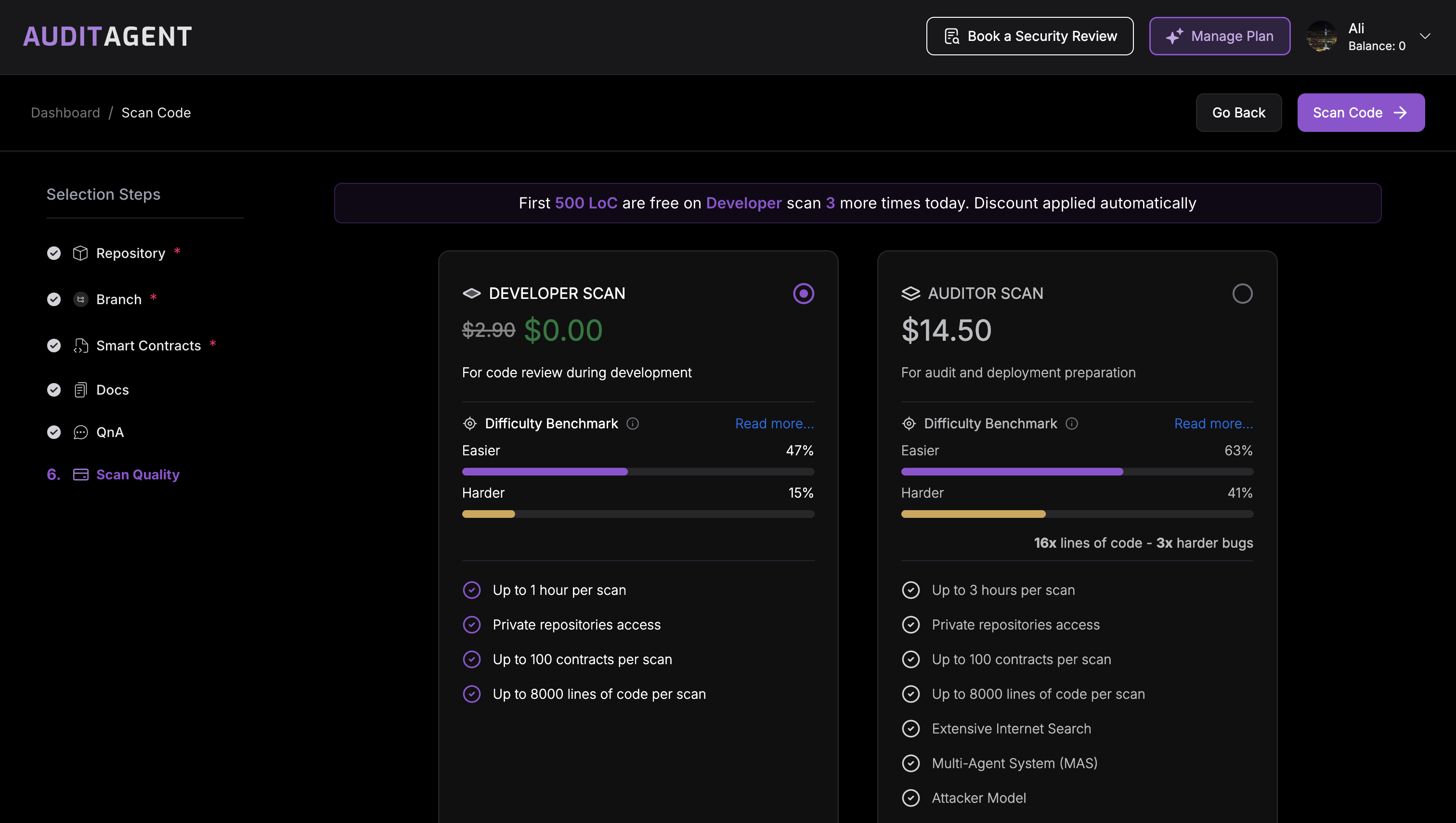The width and height of the screenshot is (1456, 823).
Task: Click the Scan Quality card icon
Action: pyautogui.click(x=80, y=475)
